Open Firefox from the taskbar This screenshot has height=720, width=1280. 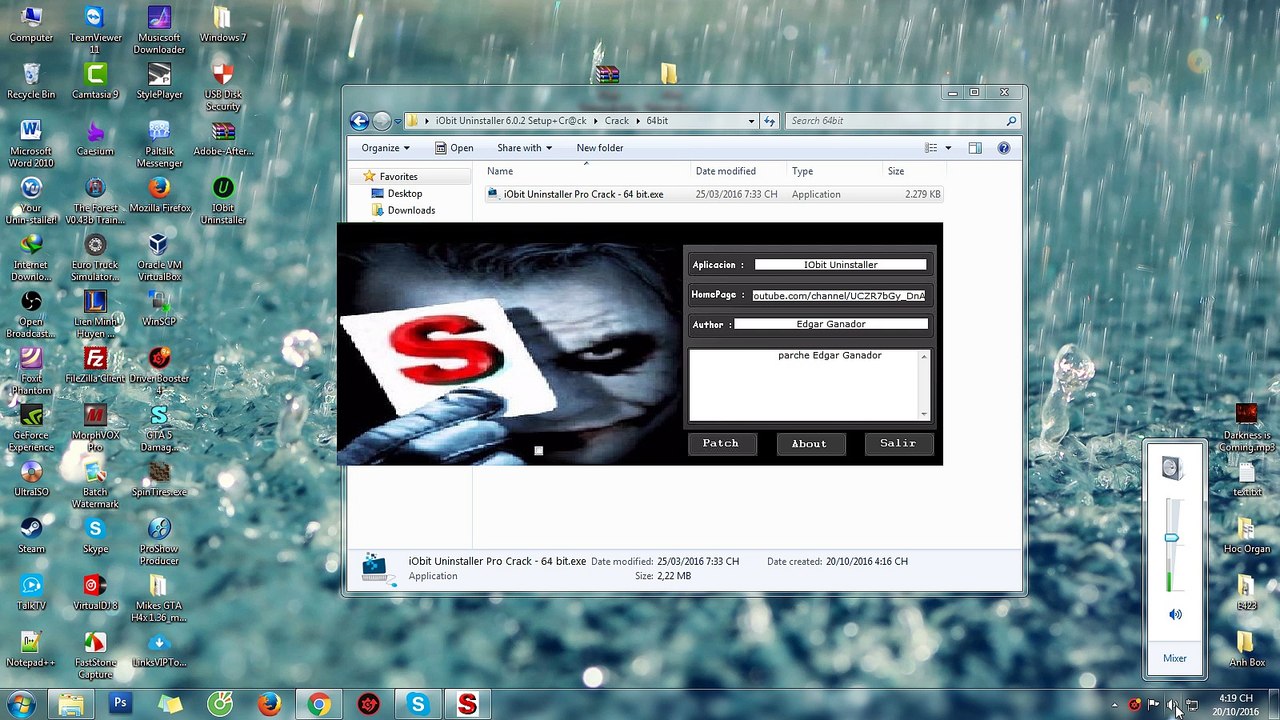coord(269,704)
